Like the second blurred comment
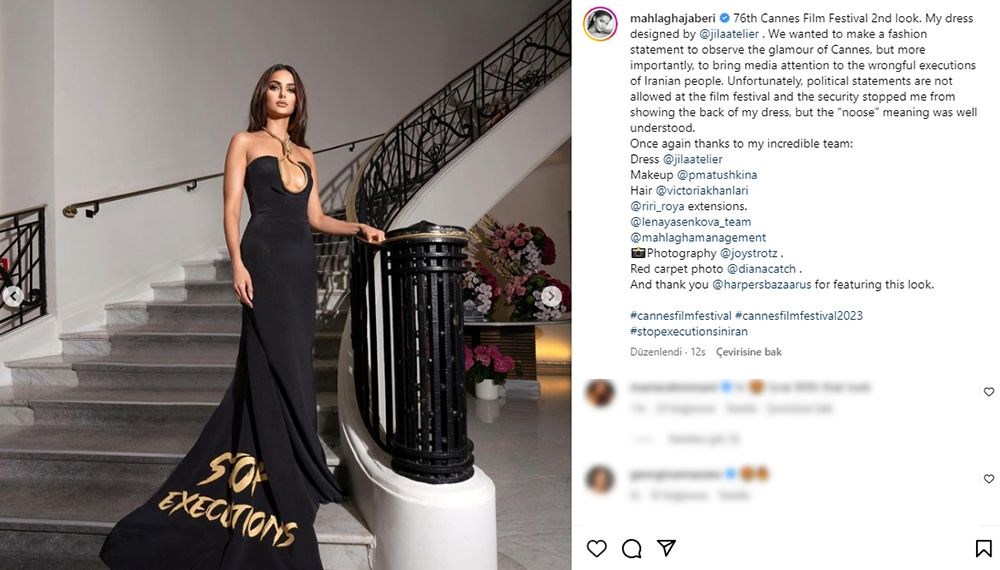 989,479
